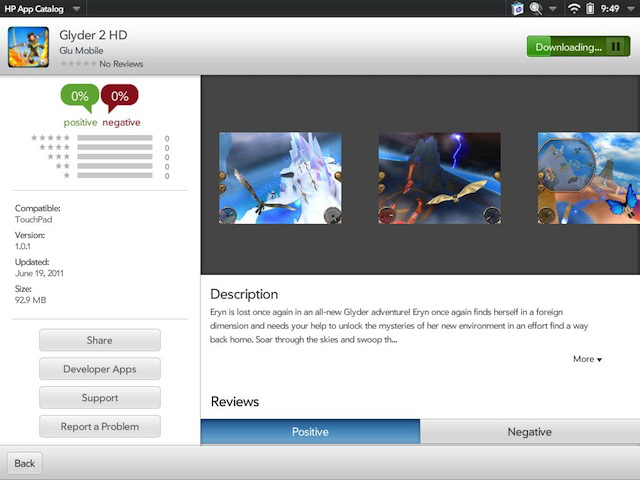Go Back using the bottom button
The height and width of the screenshot is (480, 640).
(24, 463)
